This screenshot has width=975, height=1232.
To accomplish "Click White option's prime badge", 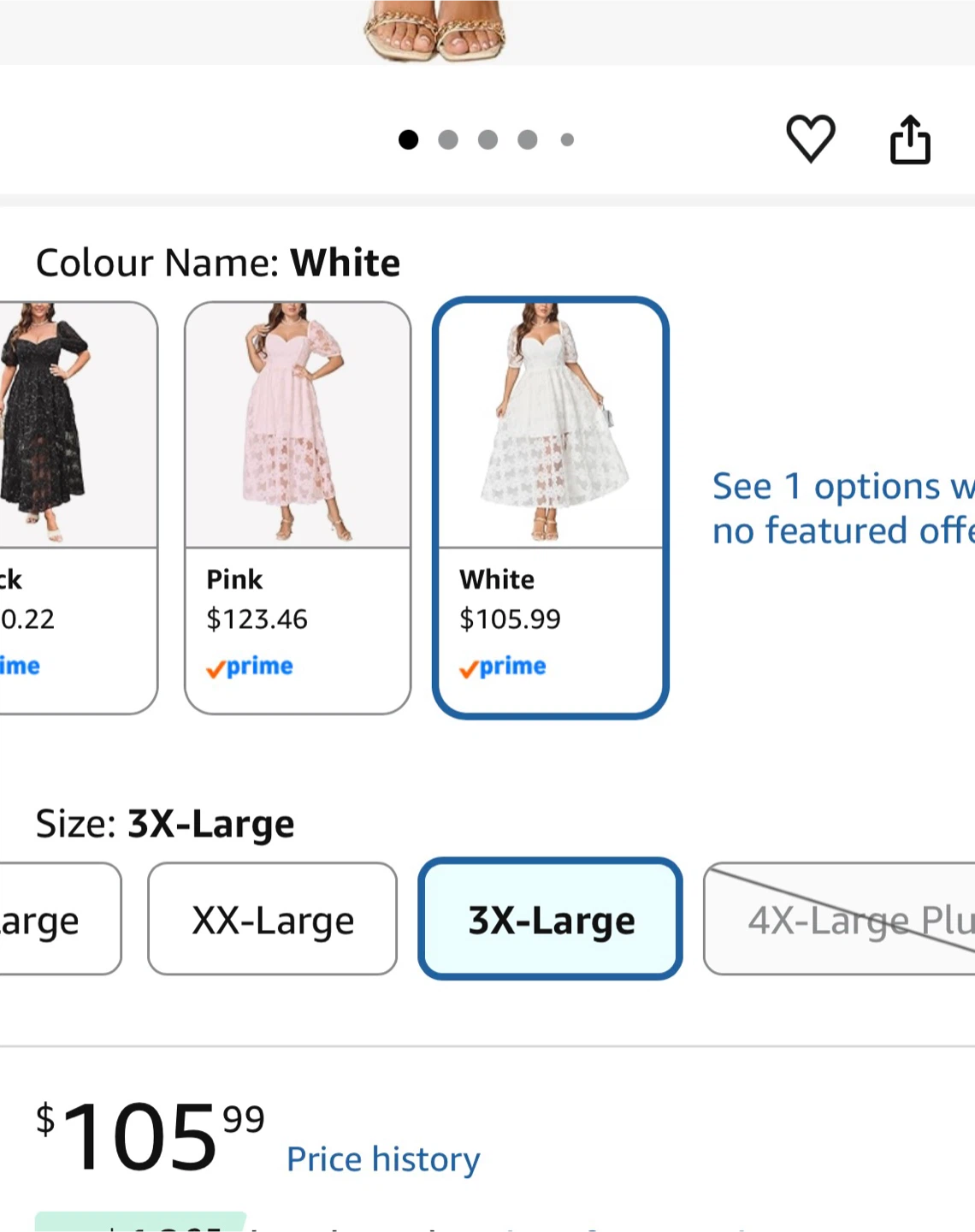I will (x=503, y=666).
